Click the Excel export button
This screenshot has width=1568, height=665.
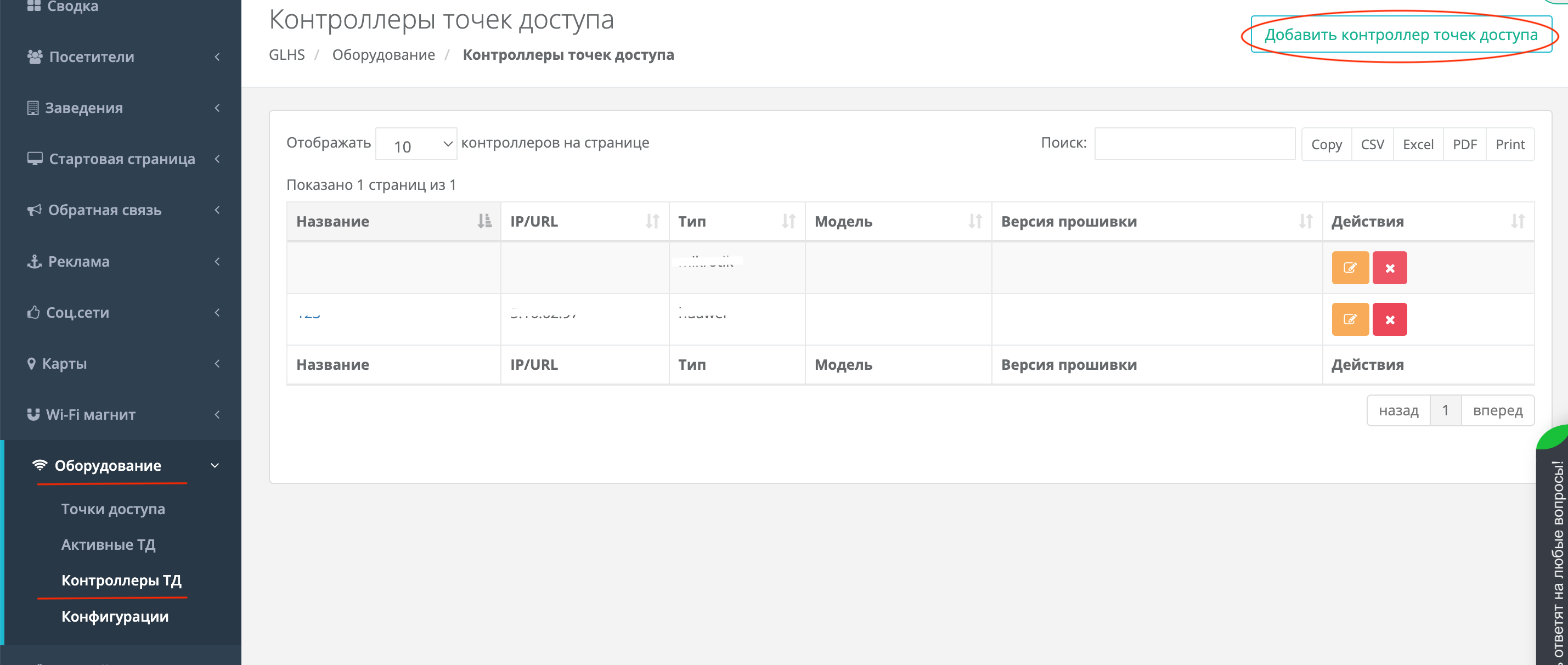point(1418,144)
